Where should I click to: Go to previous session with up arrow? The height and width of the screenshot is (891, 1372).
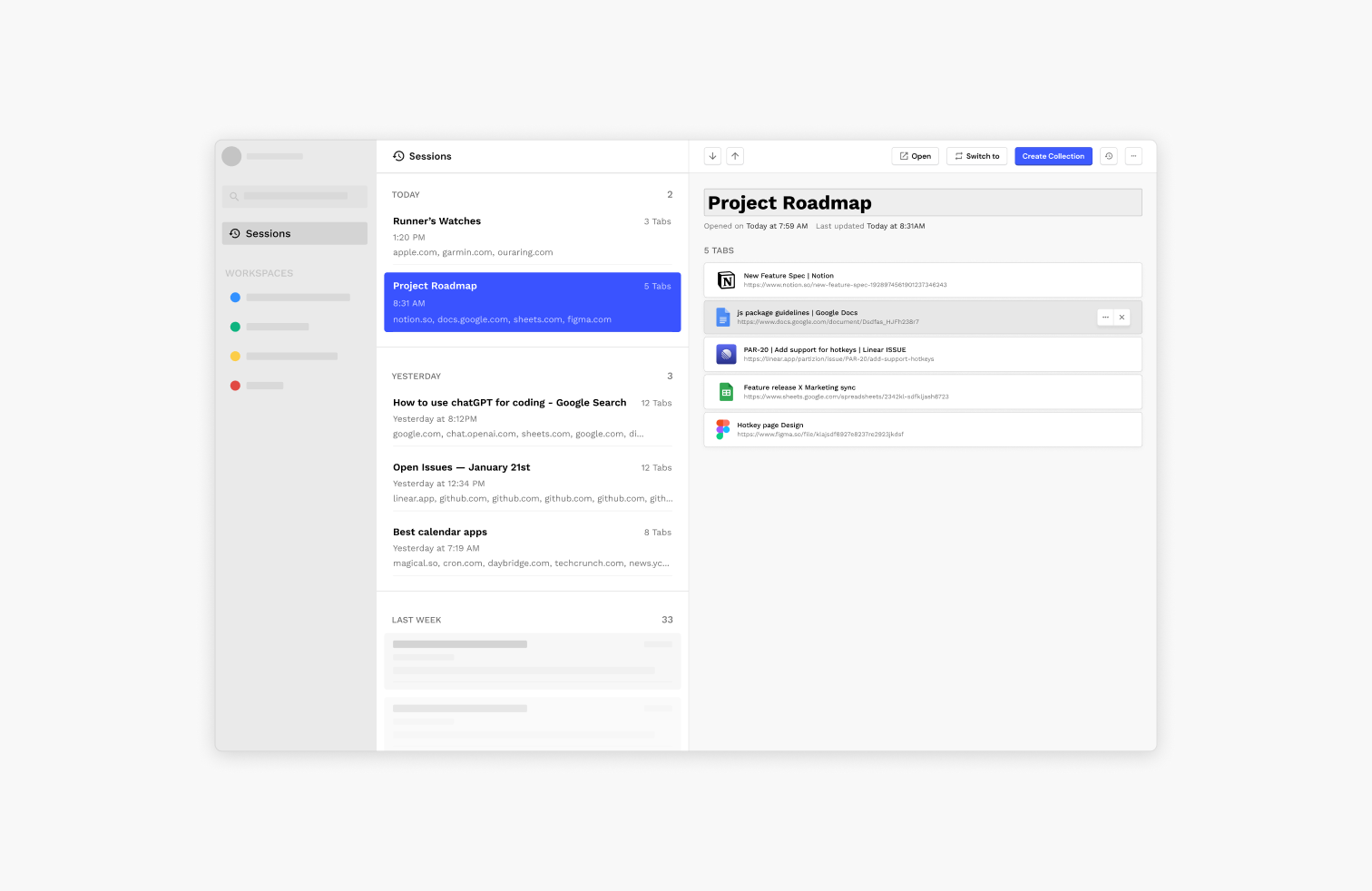click(x=735, y=156)
